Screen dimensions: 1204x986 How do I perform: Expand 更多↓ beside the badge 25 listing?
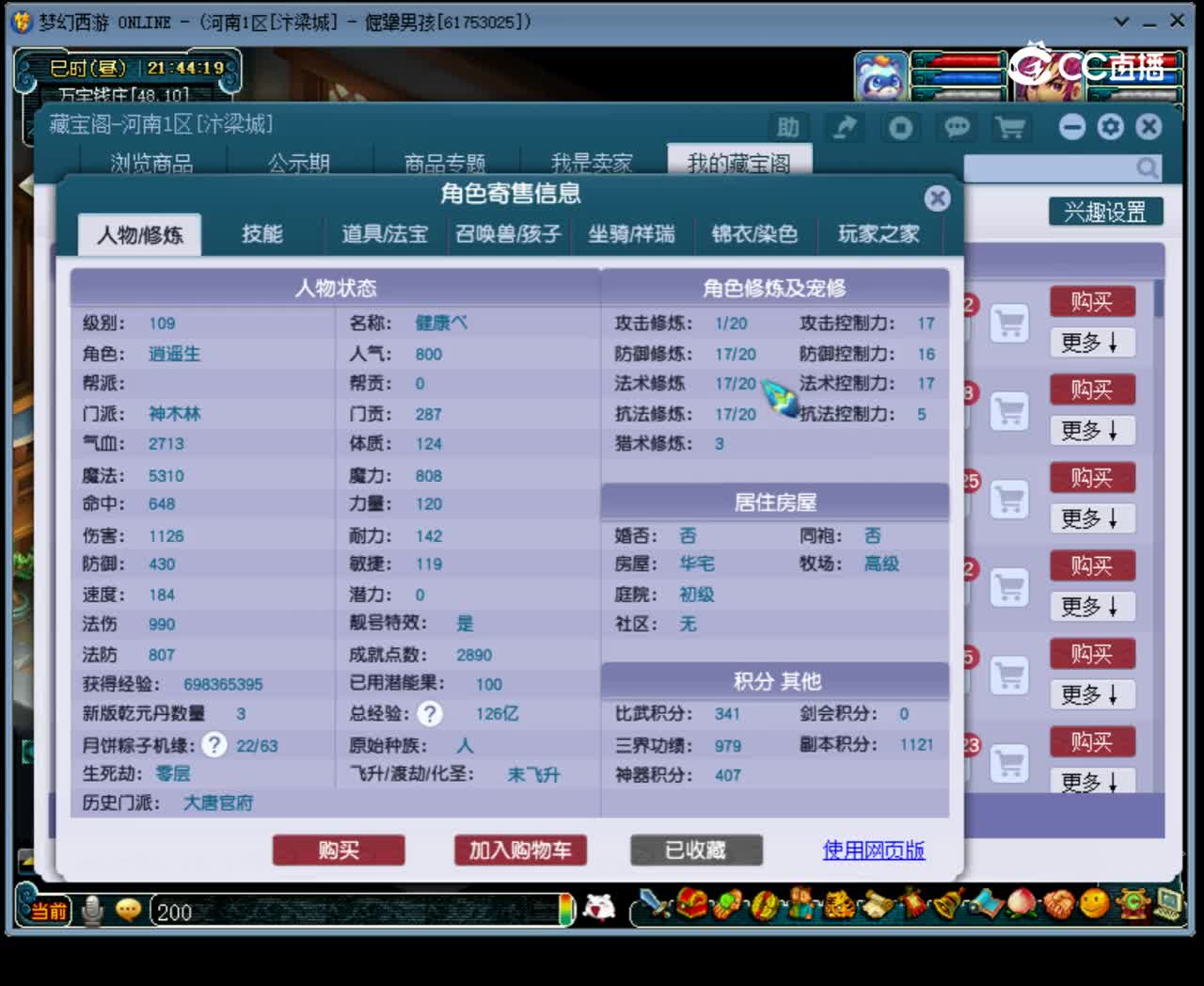point(1091,518)
